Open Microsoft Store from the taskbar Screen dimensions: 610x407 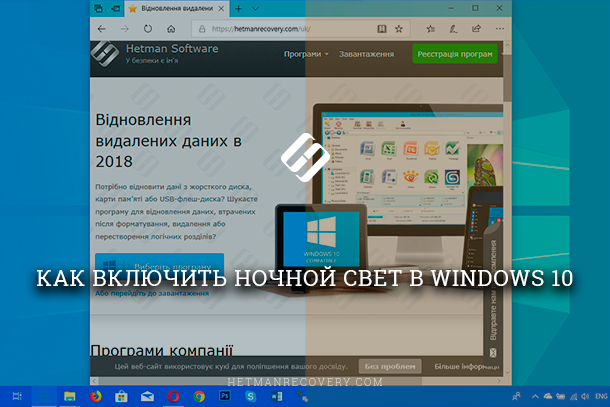[x=121, y=396]
